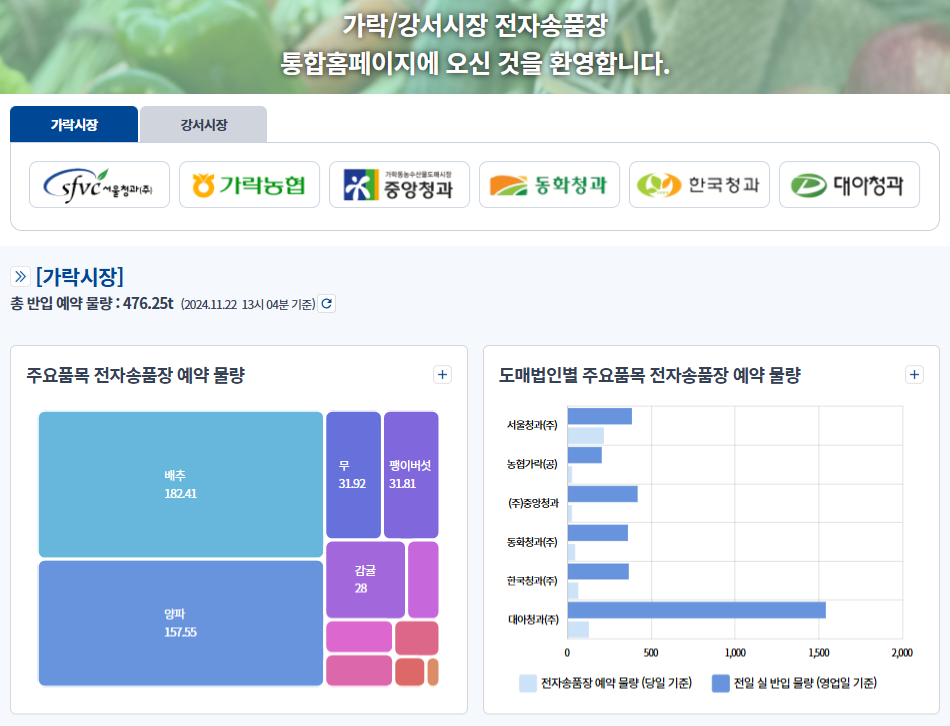The height and width of the screenshot is (726, 950).
Task: Click the 한국청과(주) dark blue bar
Action: [598, 571]
